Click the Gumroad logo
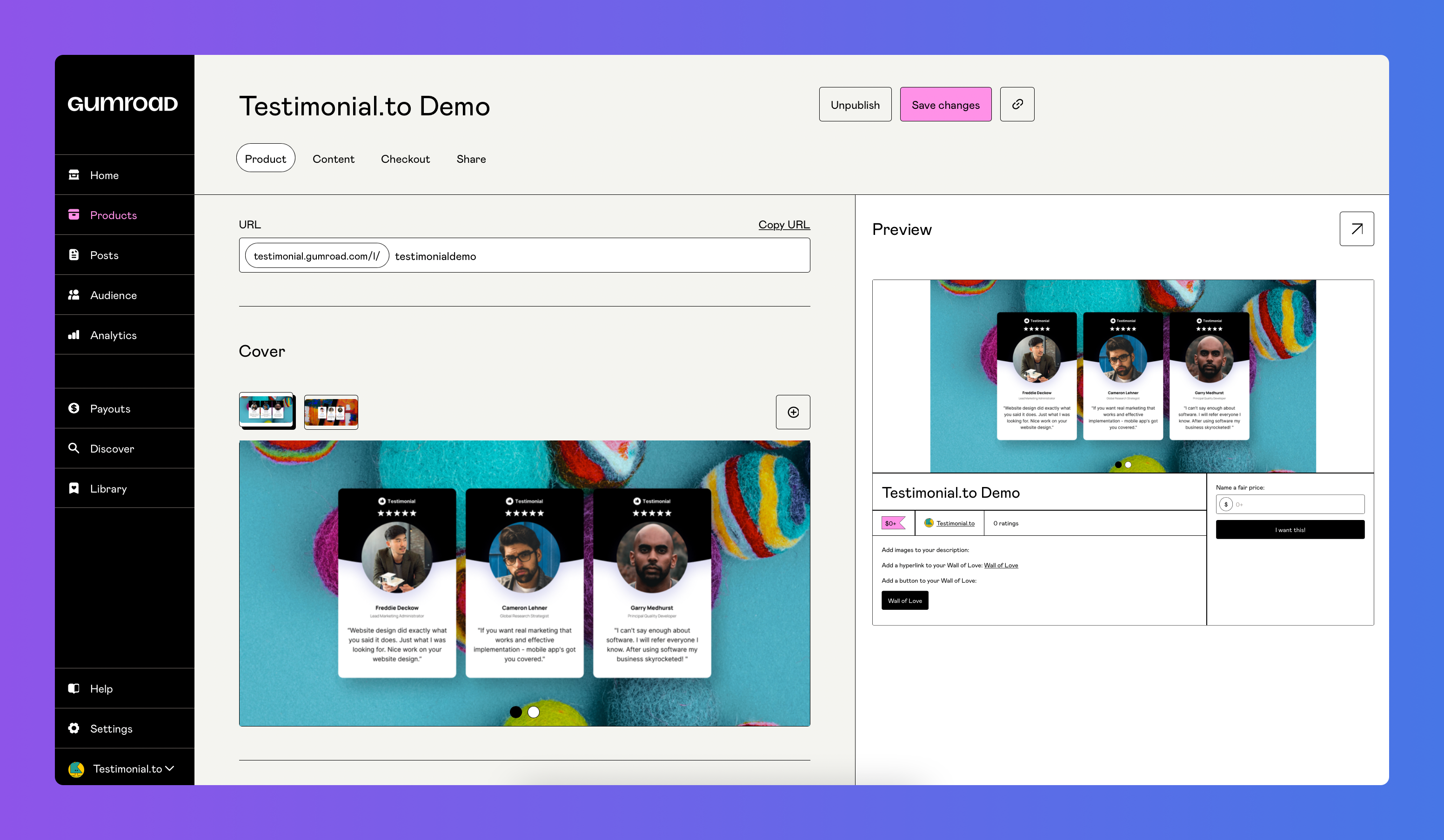The width and height of the screenshot is (1444, 840). pyautogui.click(x=123, y=104)
